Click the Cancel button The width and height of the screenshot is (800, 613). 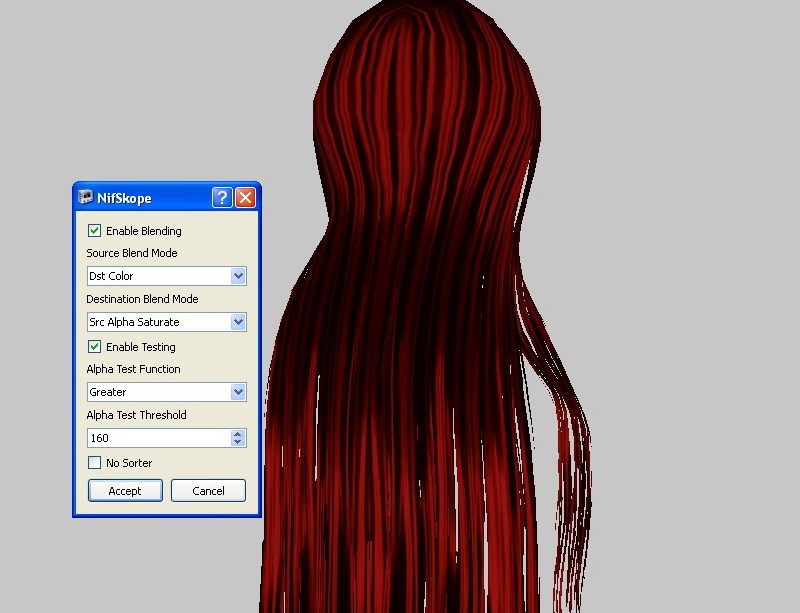point(208,491)
